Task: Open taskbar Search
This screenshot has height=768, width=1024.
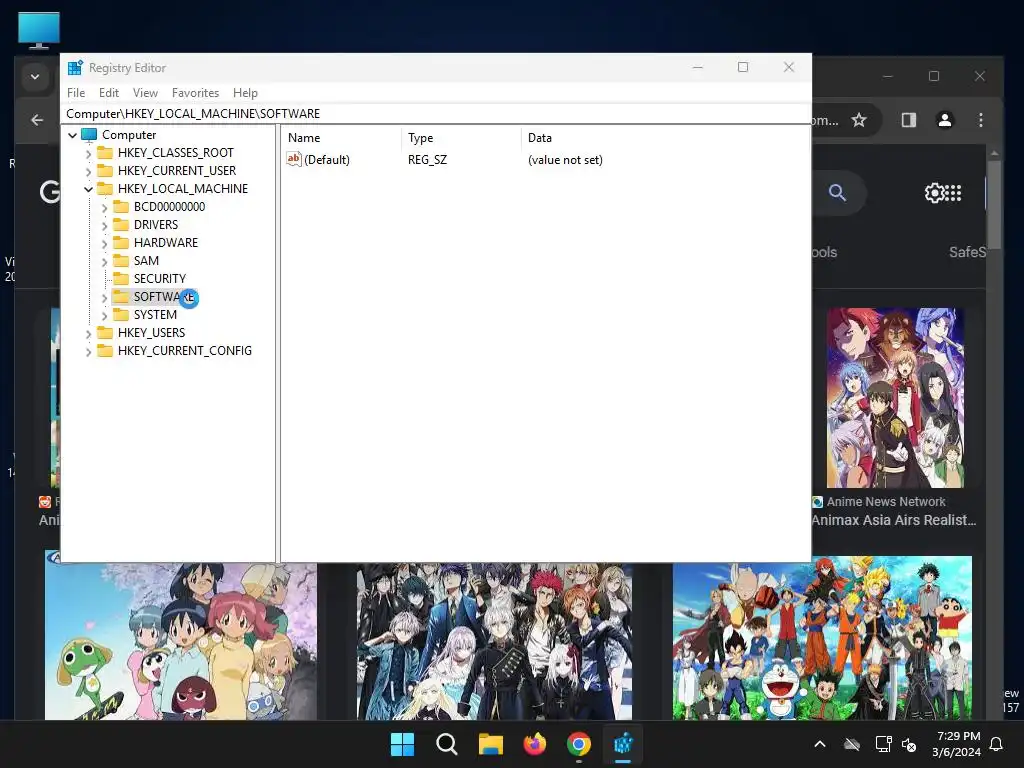Action: pos(447,744)
